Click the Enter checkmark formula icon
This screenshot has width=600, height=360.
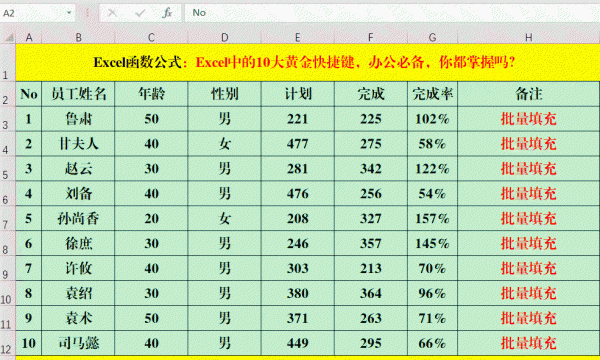(140, 13)
